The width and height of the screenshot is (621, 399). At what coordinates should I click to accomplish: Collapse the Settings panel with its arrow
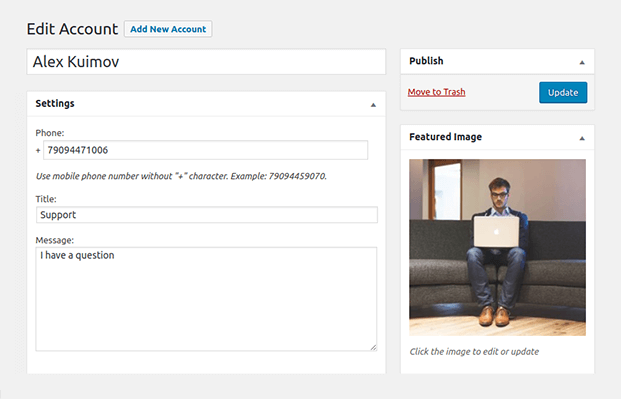[x=373, y=105]
